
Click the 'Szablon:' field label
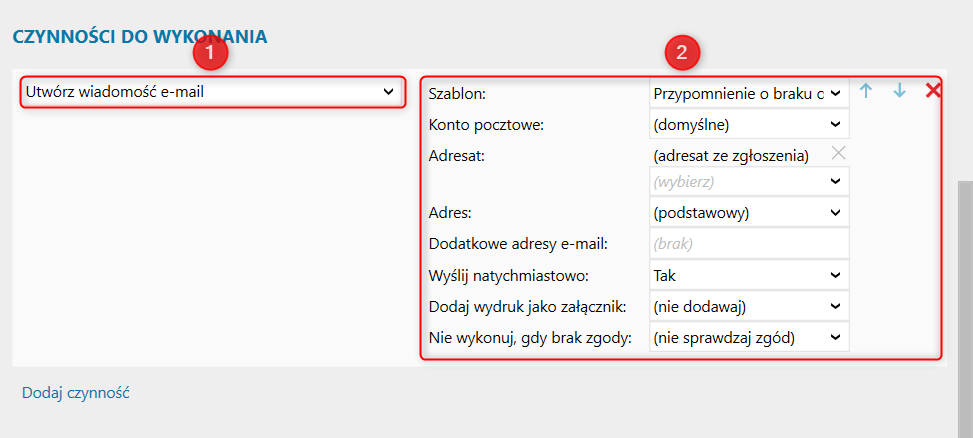[x=457, y=94]
